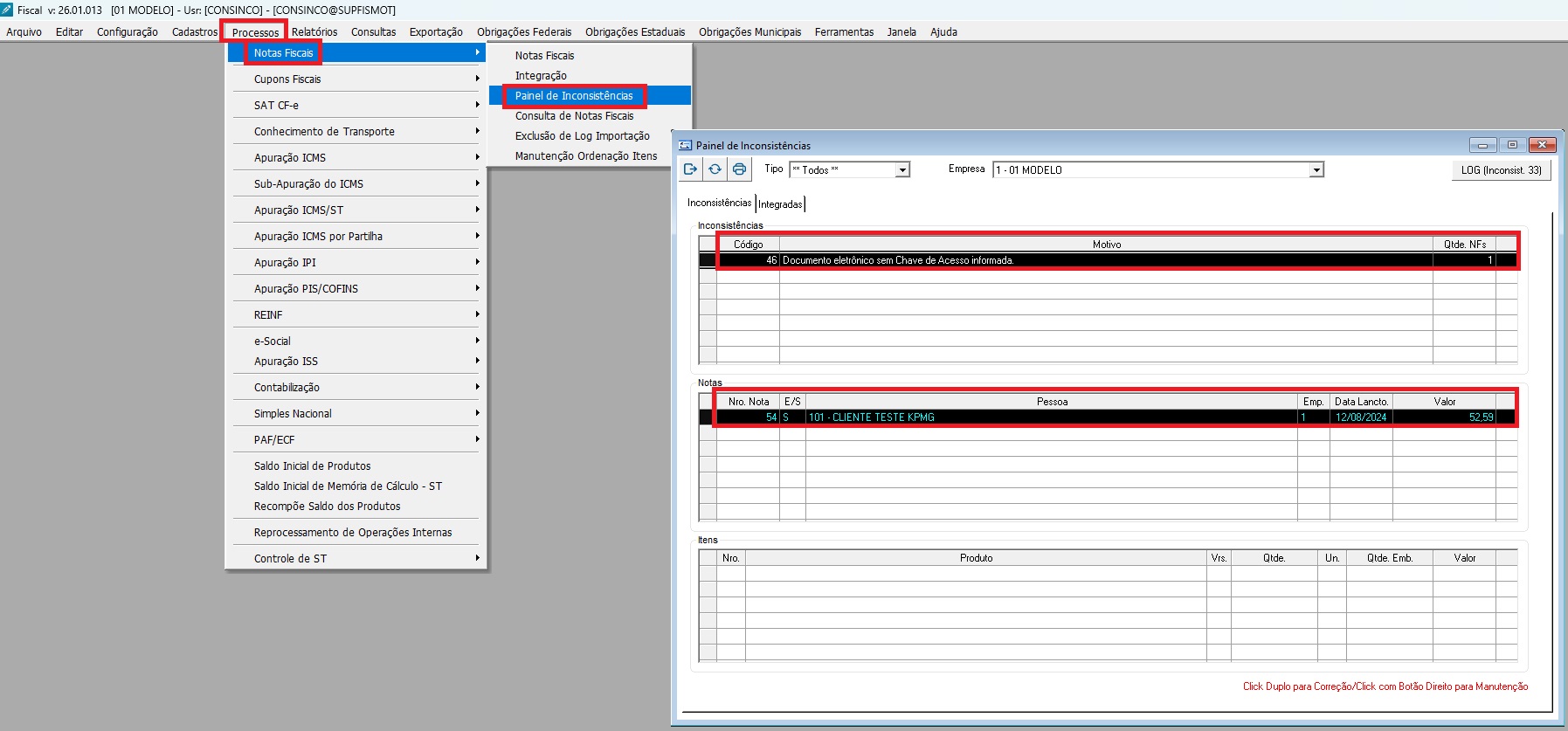Select Recompõe Saldo dos Produtos entry
The height and width of the screenshot is (731, 1568).
tap(356, 506)
